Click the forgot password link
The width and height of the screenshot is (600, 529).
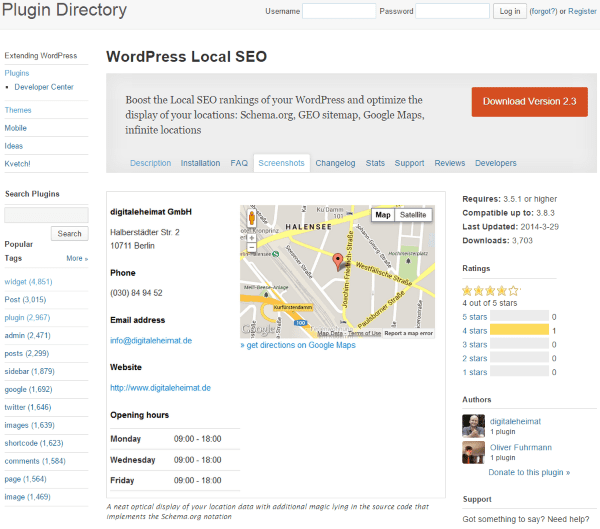(x=543, y=11)
